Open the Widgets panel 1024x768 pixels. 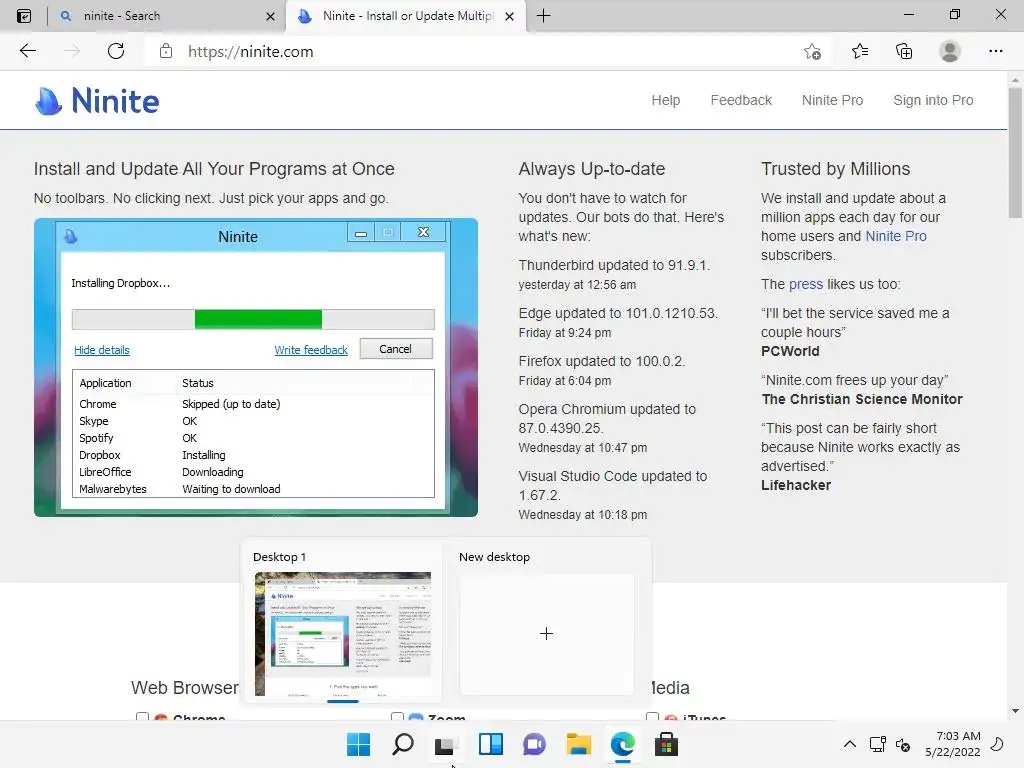click(x=490, y=744)
